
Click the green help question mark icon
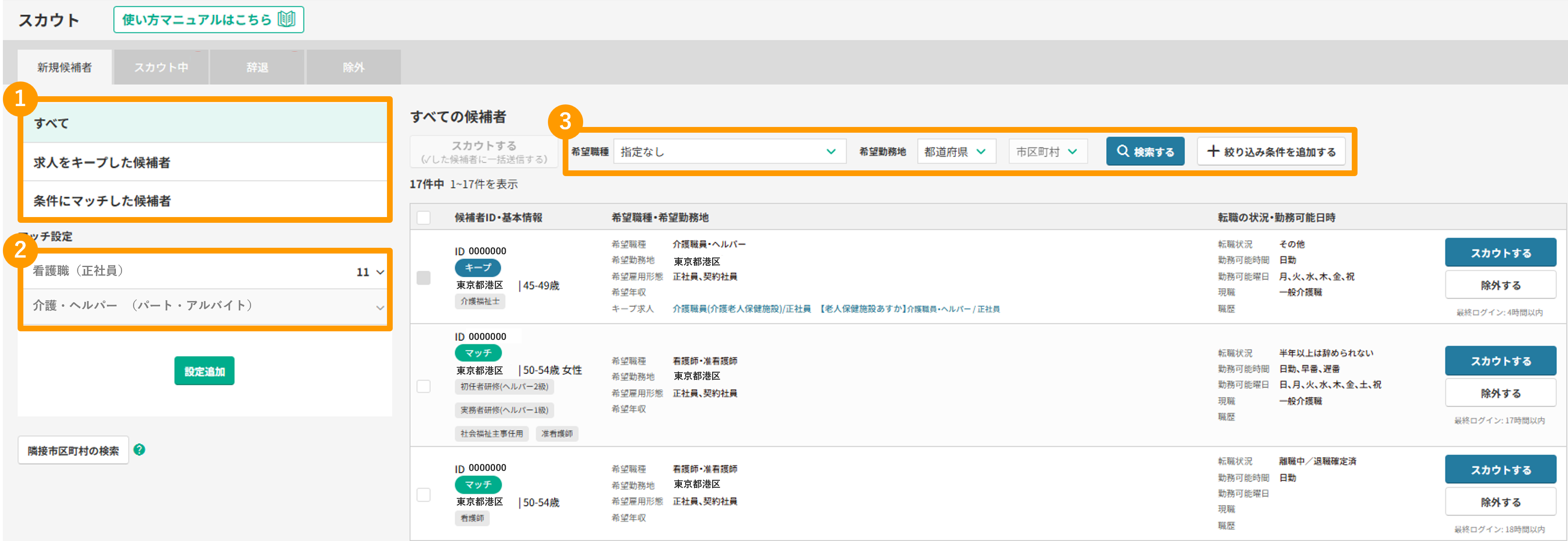click(x=139, y=450)
